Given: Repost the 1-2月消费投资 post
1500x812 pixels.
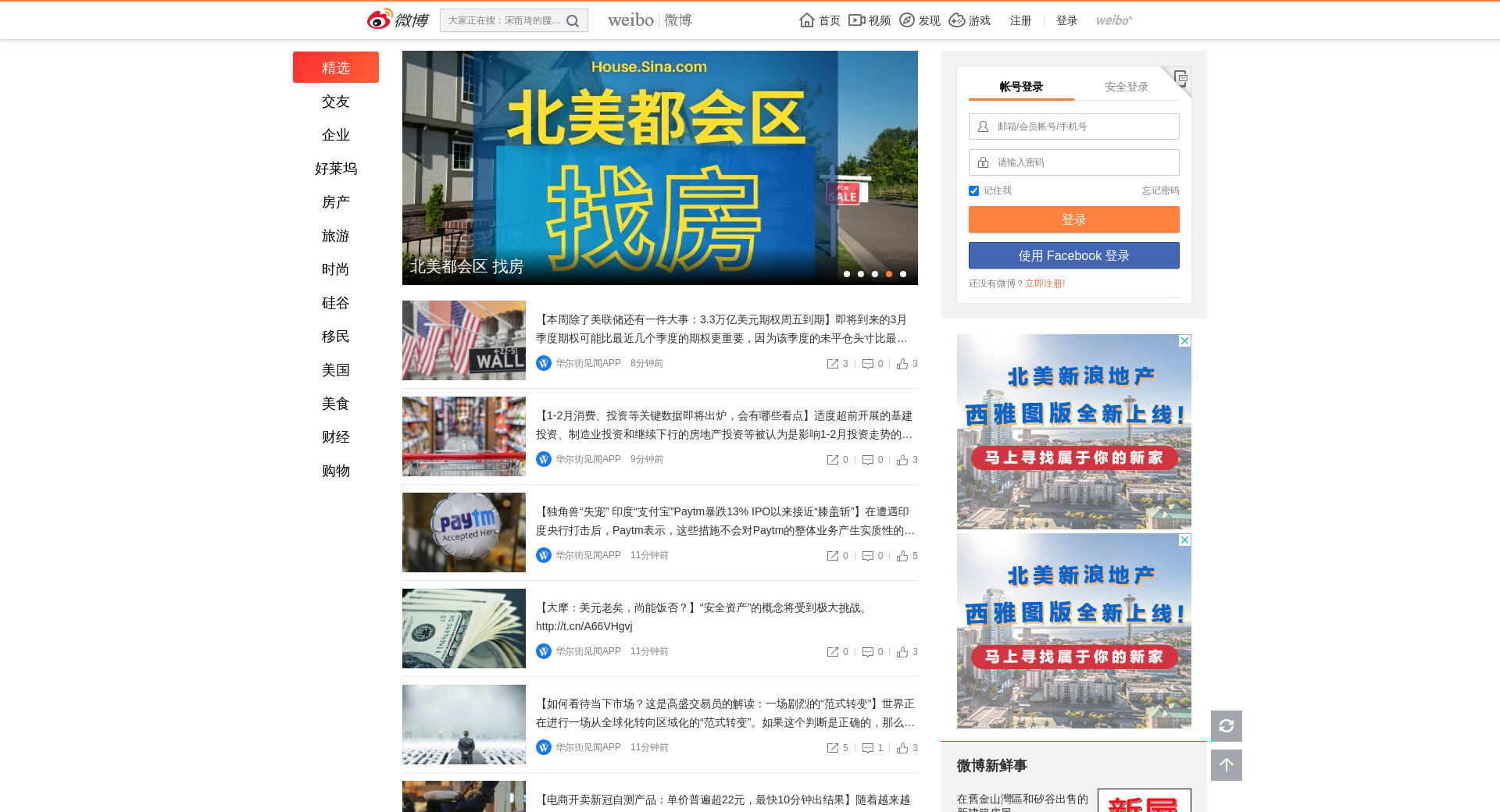Looking at the screenshot, I should (837, 460).
